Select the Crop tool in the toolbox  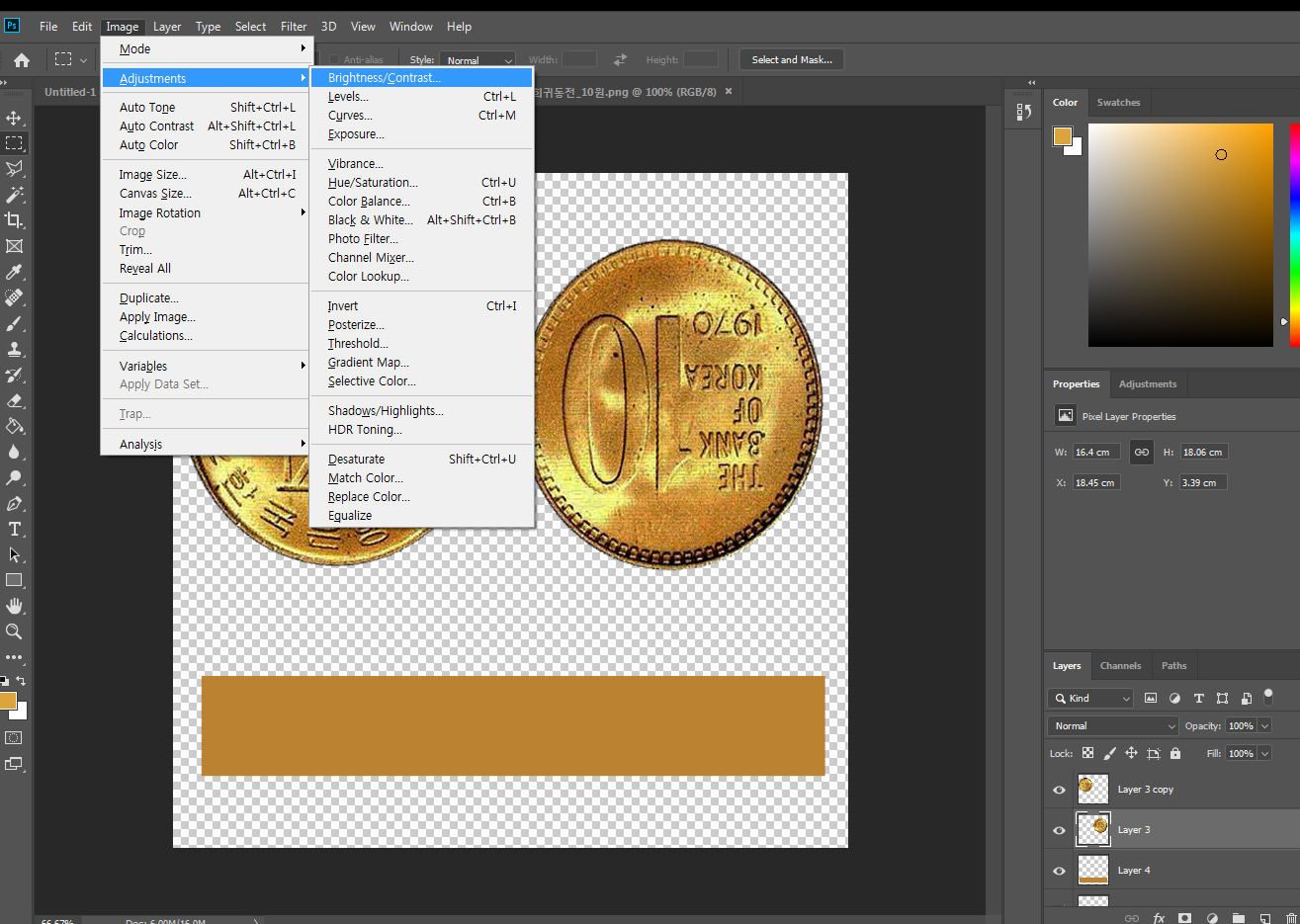pos(14,220)
